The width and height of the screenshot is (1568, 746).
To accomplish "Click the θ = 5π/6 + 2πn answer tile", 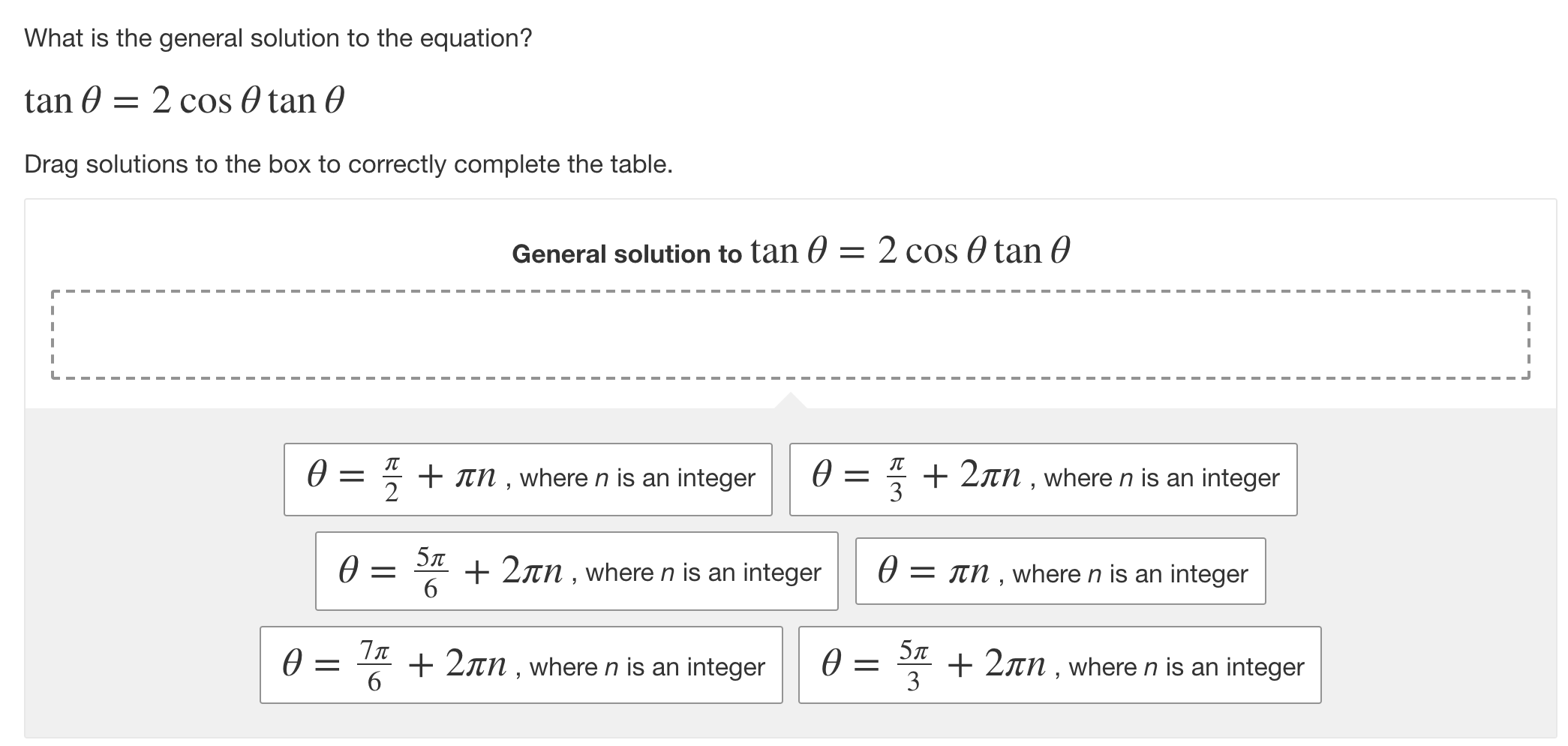I will 578,572.
